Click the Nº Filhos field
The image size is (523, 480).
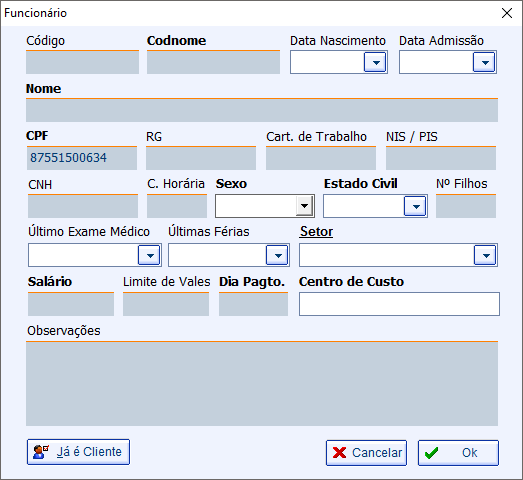pyautogui.click(x=466, y=206)
